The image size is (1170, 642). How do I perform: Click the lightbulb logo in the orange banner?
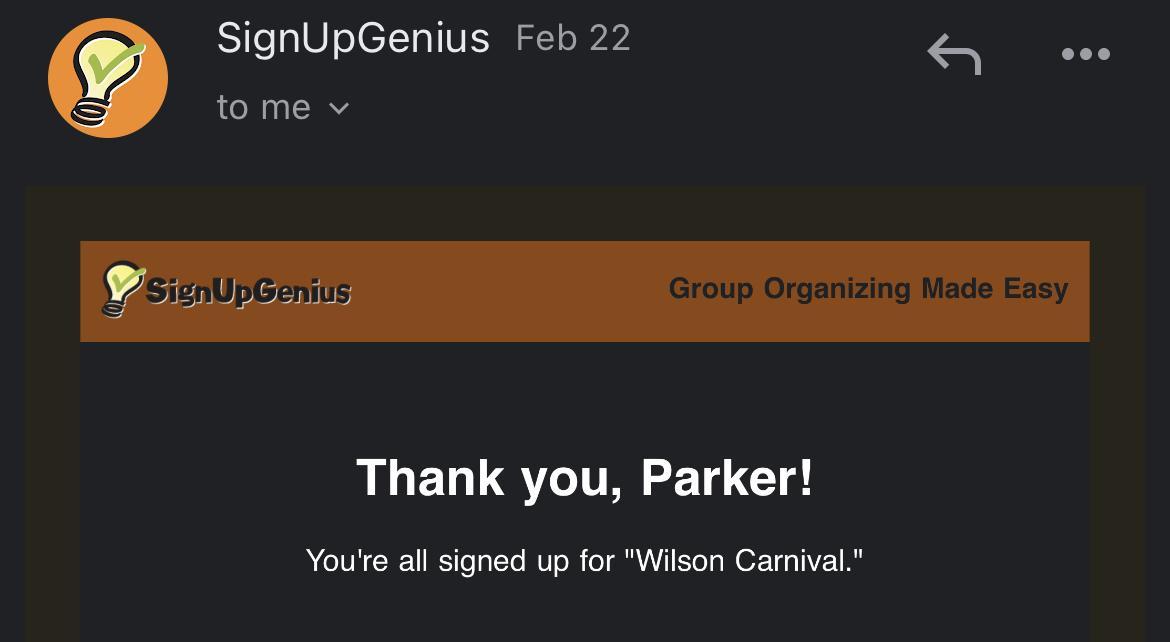click(123, 289)
